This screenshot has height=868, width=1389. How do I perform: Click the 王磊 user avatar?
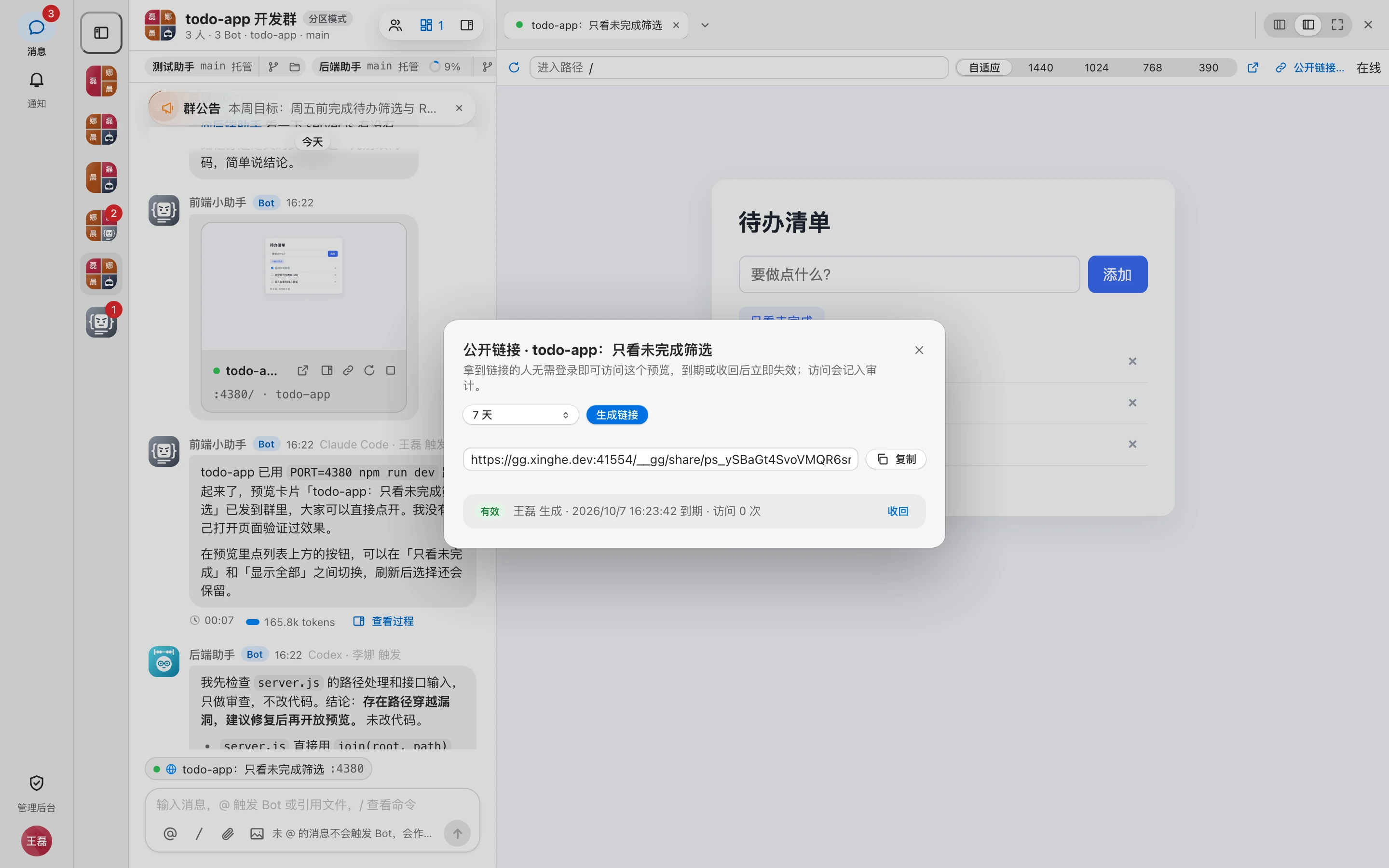[x=36, y=841]
